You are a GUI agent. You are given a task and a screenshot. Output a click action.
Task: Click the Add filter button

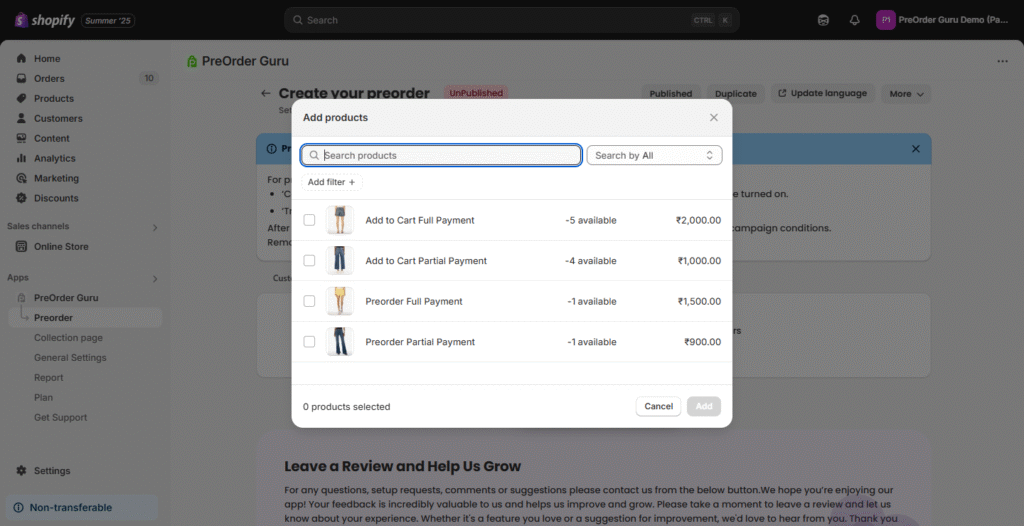(331, 182)
